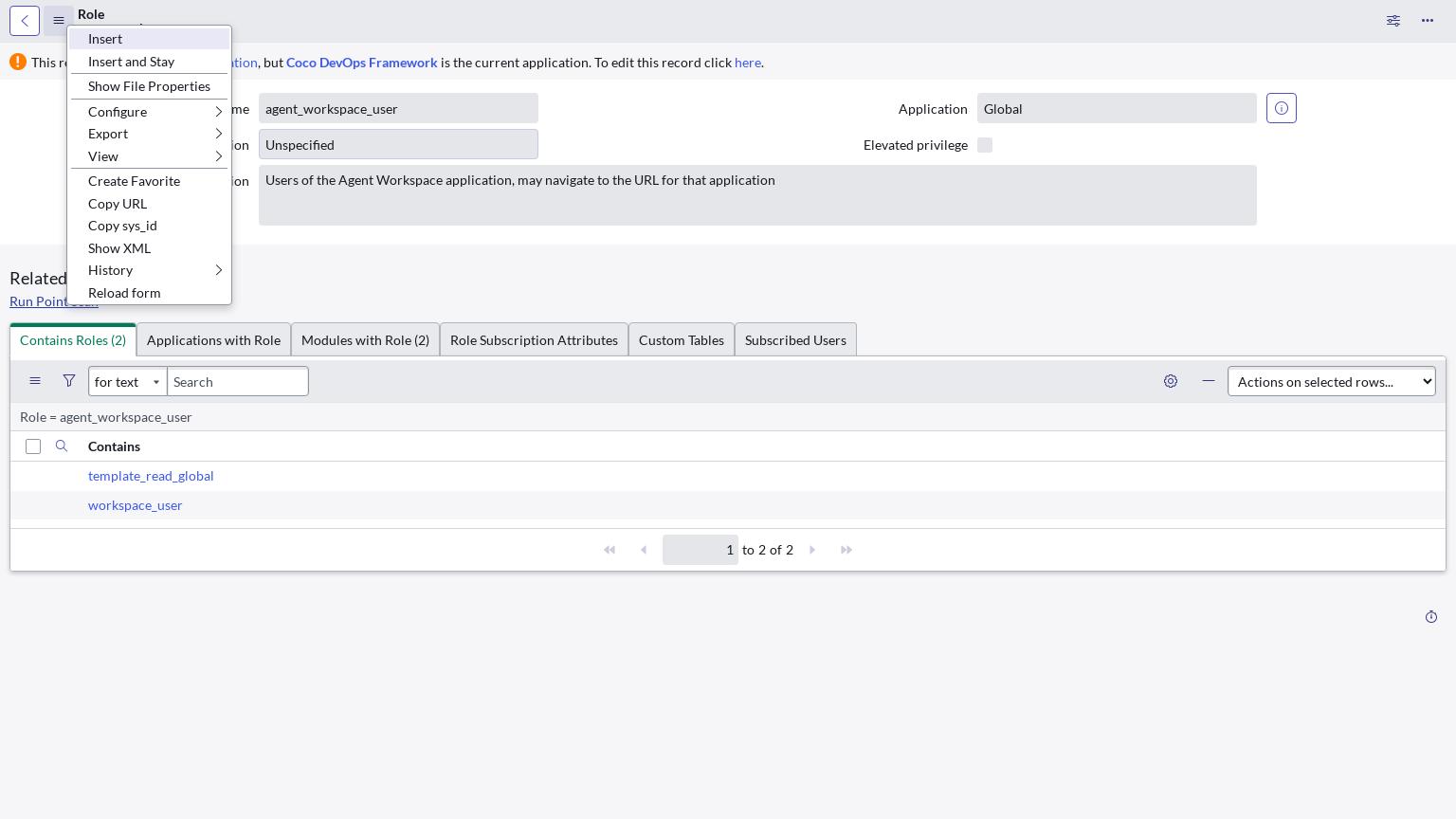Click the column search magnifier icon
This screenshot has height=819, width=1456.
coord(62,446)
